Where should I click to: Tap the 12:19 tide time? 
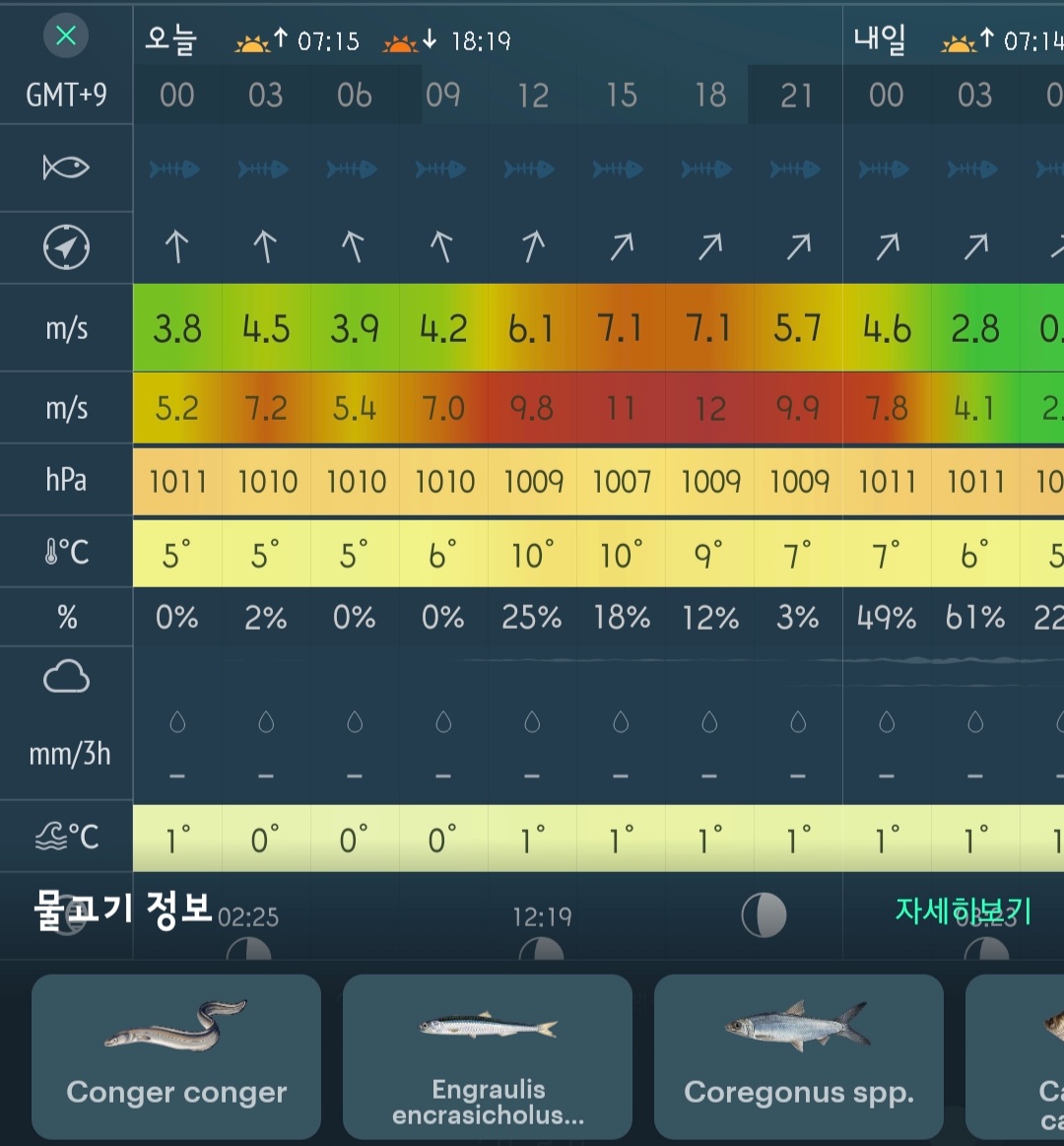[542, 916]
